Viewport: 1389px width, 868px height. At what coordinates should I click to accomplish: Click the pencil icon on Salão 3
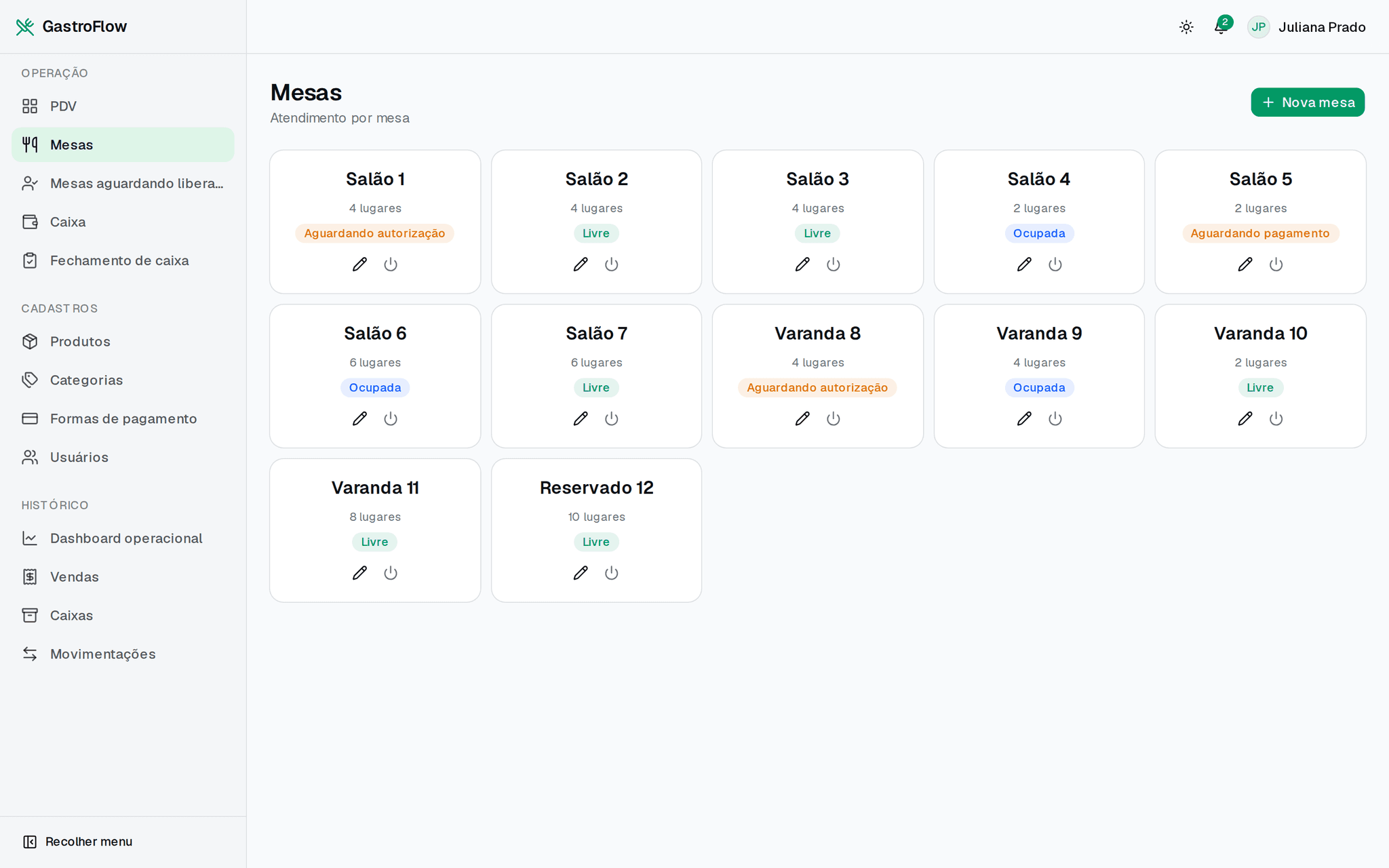coord(802,264)
